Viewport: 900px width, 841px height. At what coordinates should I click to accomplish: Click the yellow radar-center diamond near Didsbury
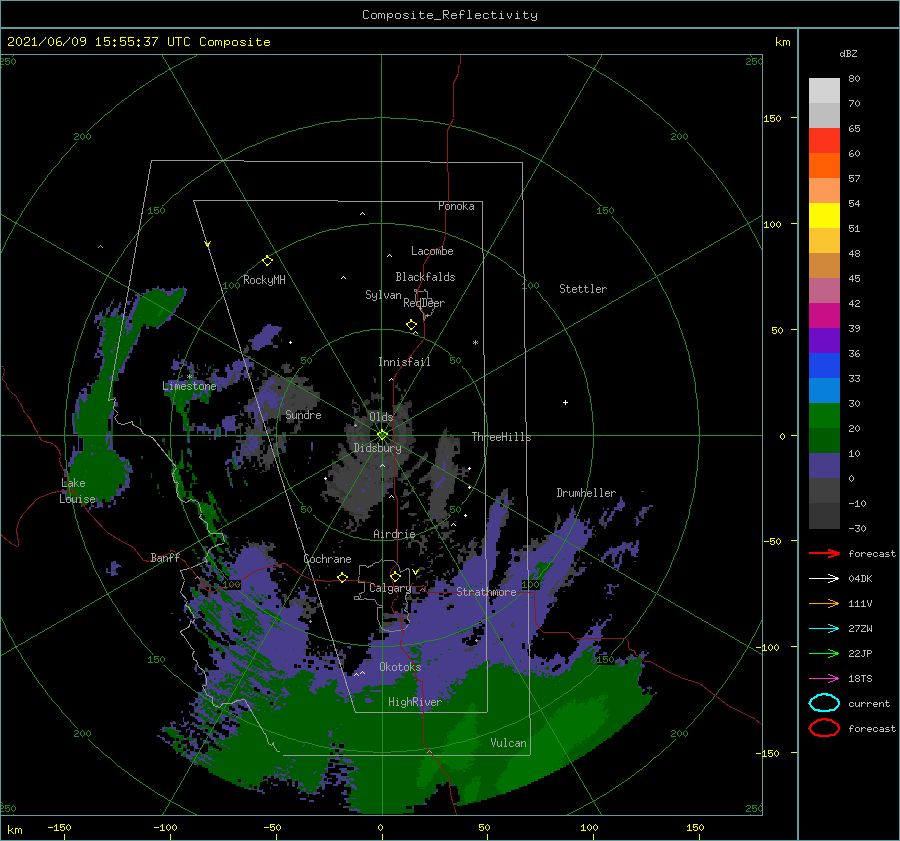coord(382,435)
